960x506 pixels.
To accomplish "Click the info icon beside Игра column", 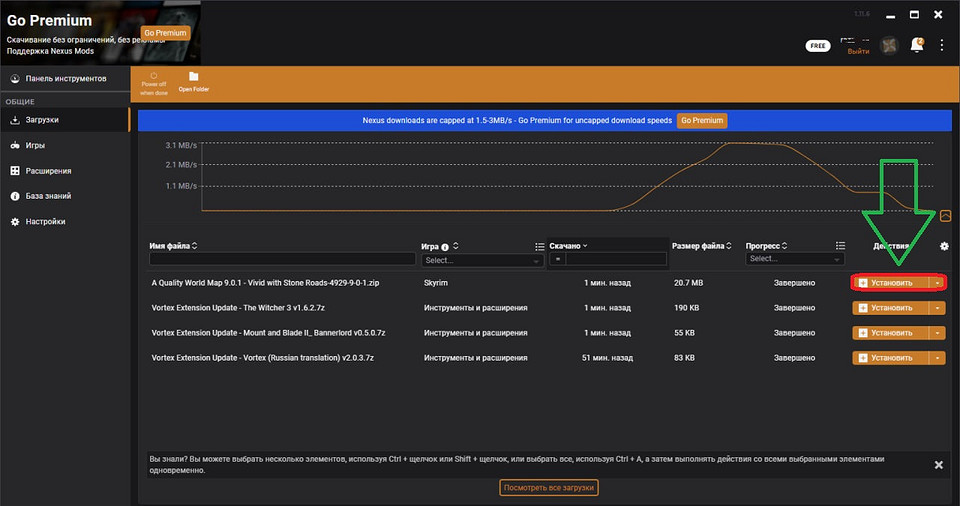I will (x=444, y=246).
